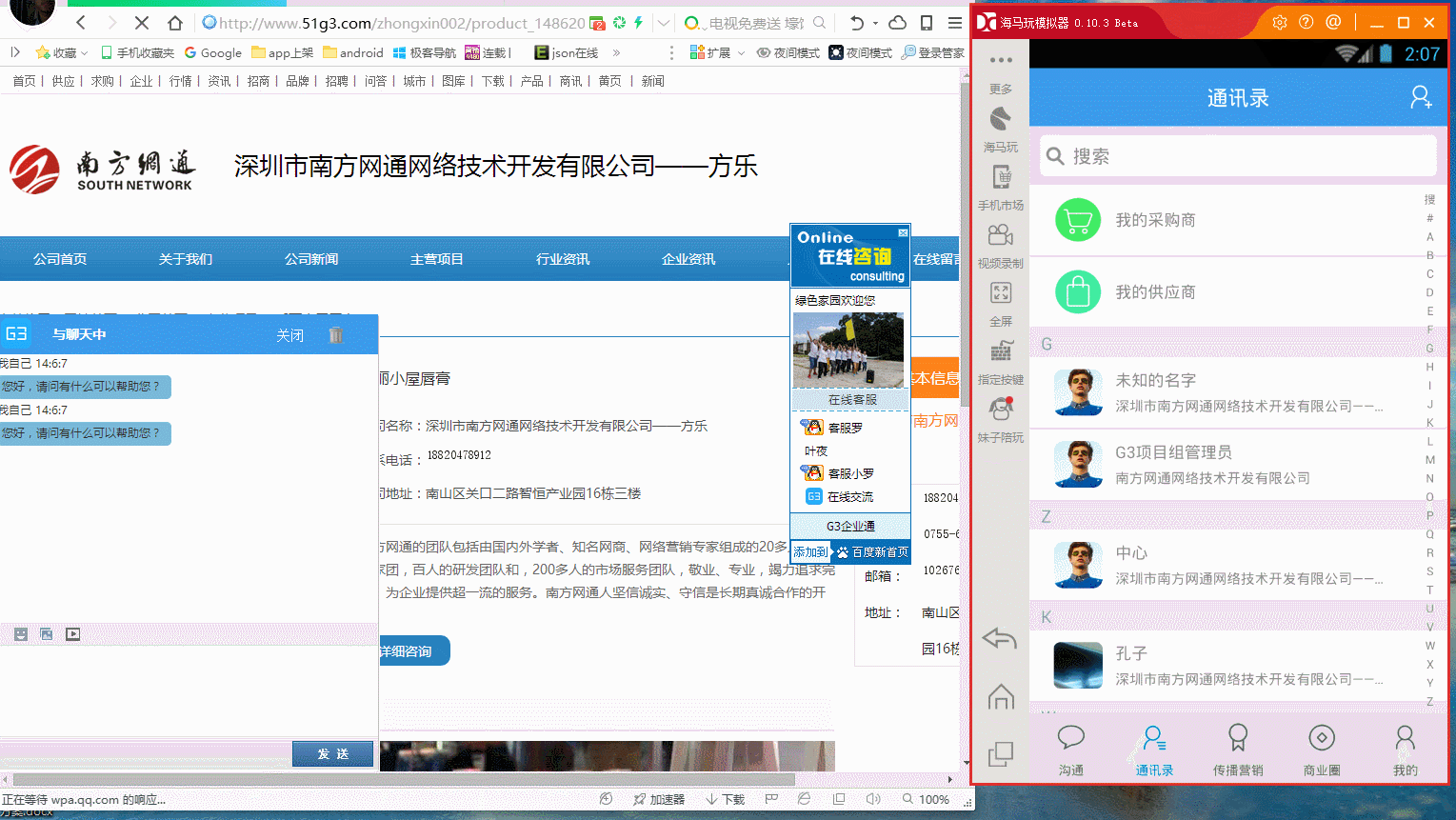Open 公司新闻 in the site navigation
Screen dimensions: 1456x820
click(x=311, y=259)
